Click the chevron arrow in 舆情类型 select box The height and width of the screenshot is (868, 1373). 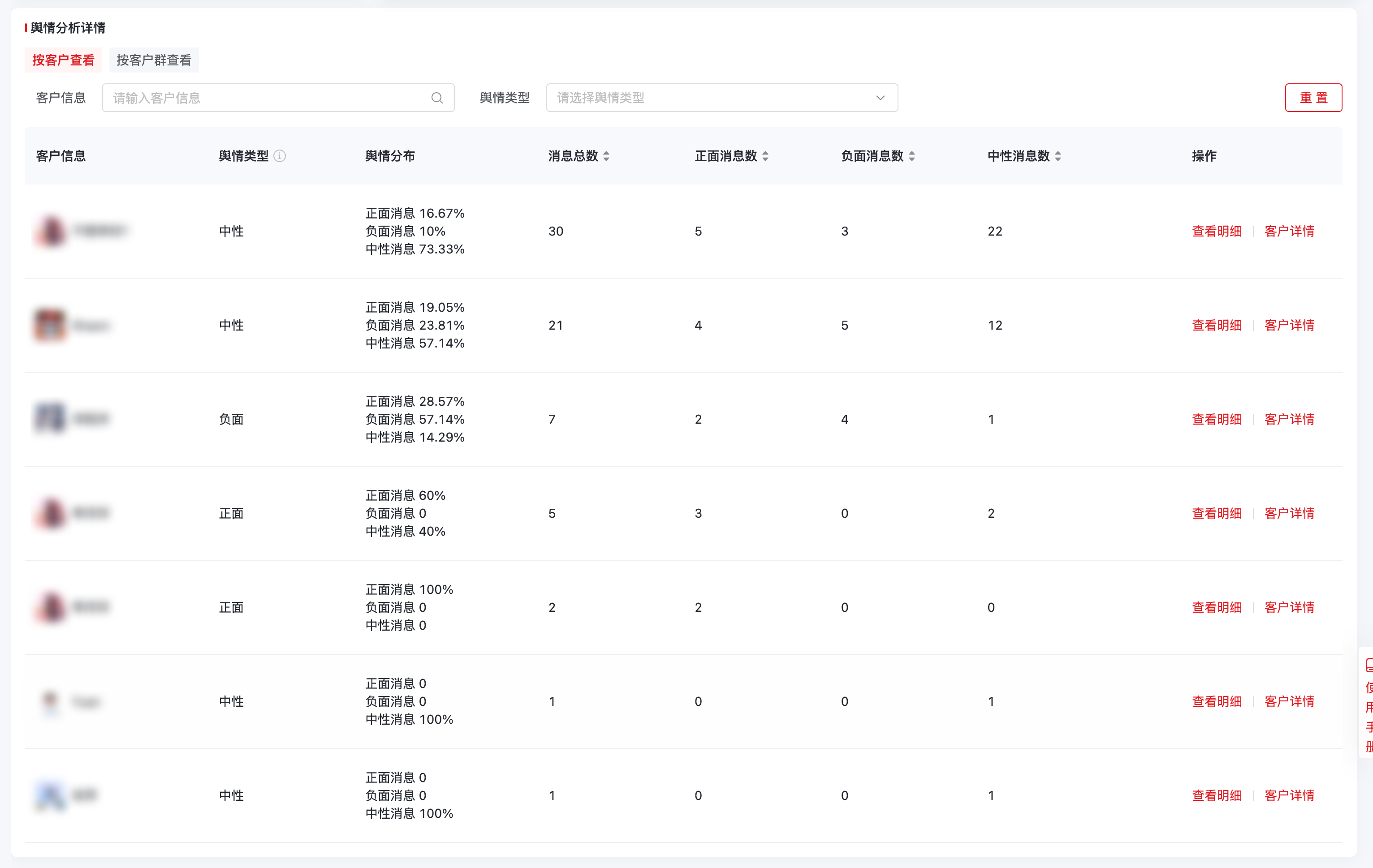[x=880, y=98]
